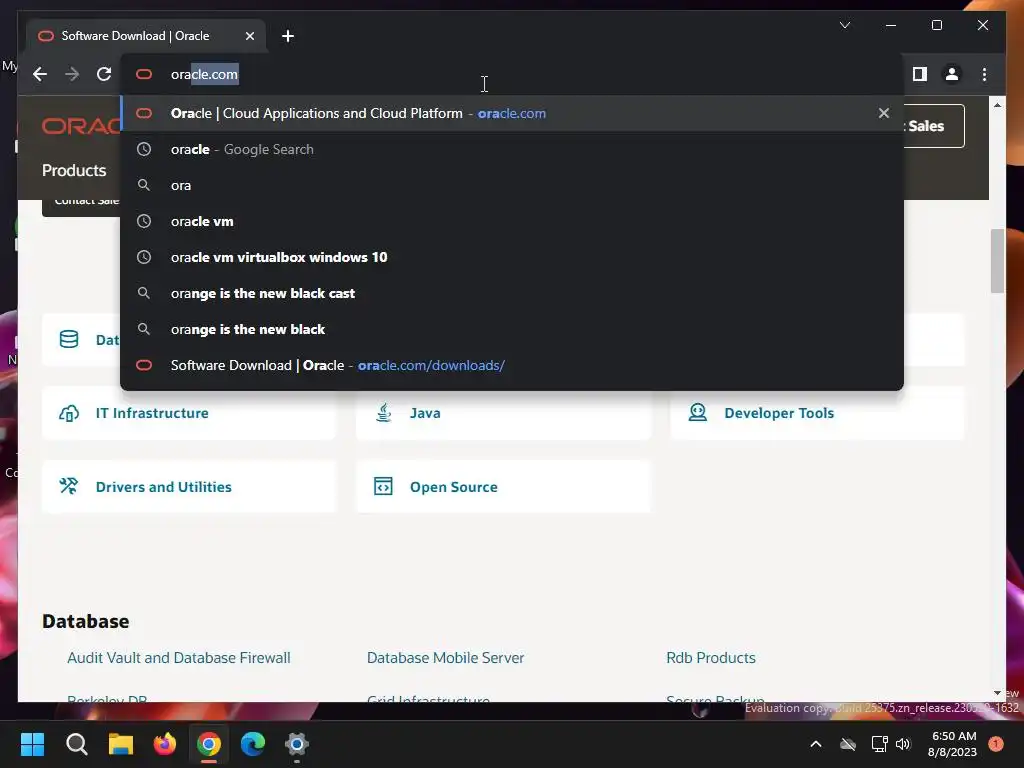Switch to Chrome on the taskbar

(x=209, y=744)
